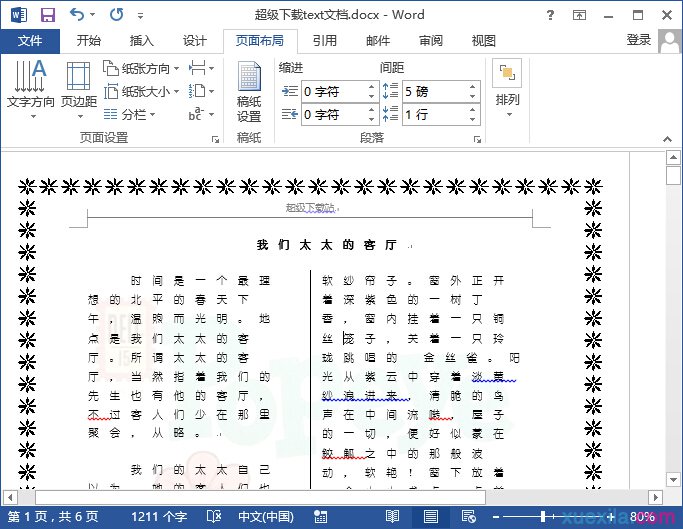Switch to the 视图 tab

point(484,41)
